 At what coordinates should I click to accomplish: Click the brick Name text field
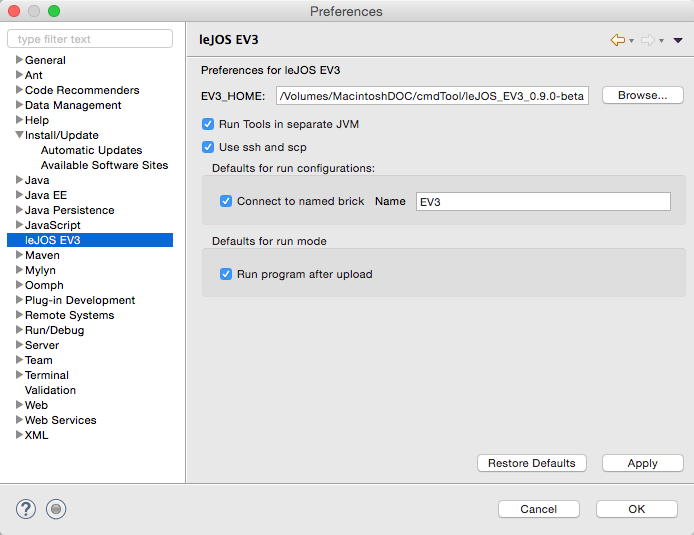(x=543, y=202)
